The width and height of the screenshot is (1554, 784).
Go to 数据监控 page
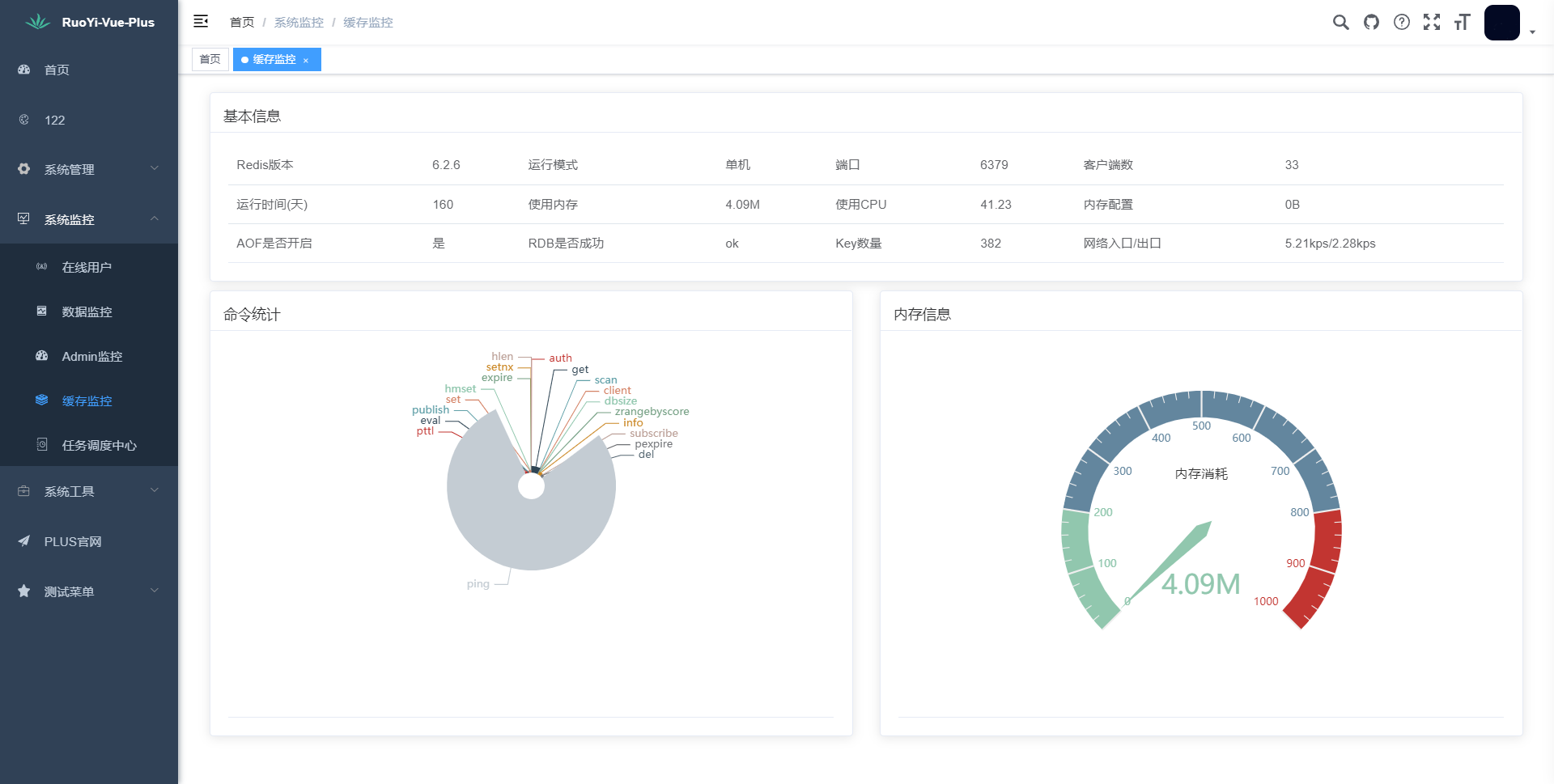click(x=87, y=311)
